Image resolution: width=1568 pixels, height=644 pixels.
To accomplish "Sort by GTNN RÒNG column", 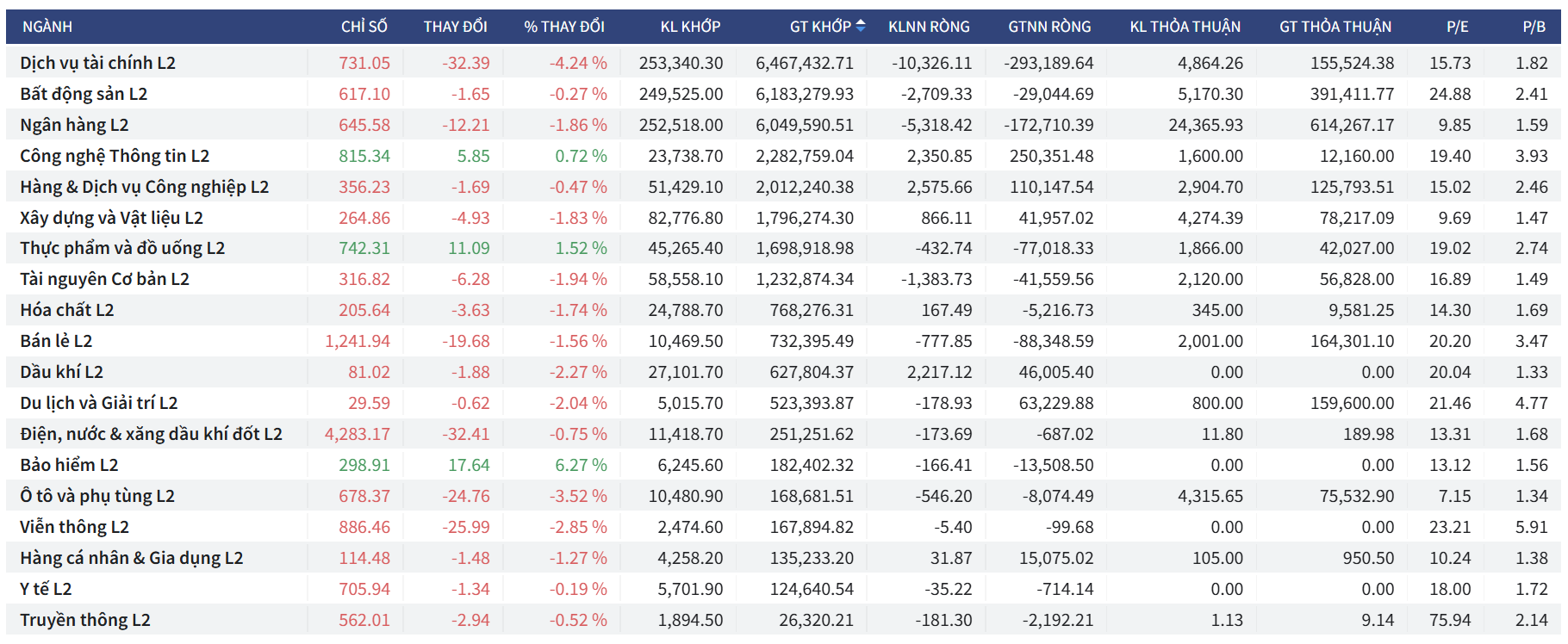I will pyautogui.click(x=1049, y=27).
